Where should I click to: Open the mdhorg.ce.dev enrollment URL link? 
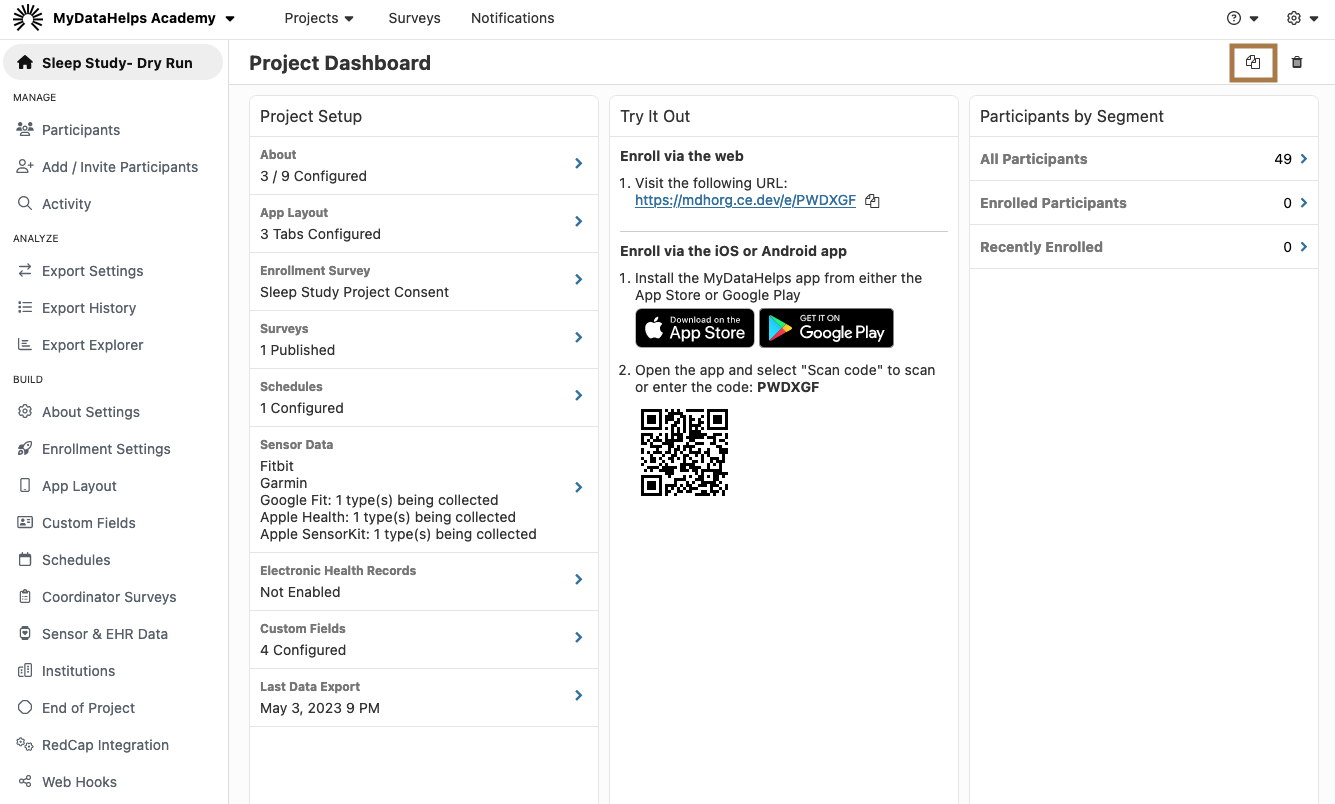point(745,200)
